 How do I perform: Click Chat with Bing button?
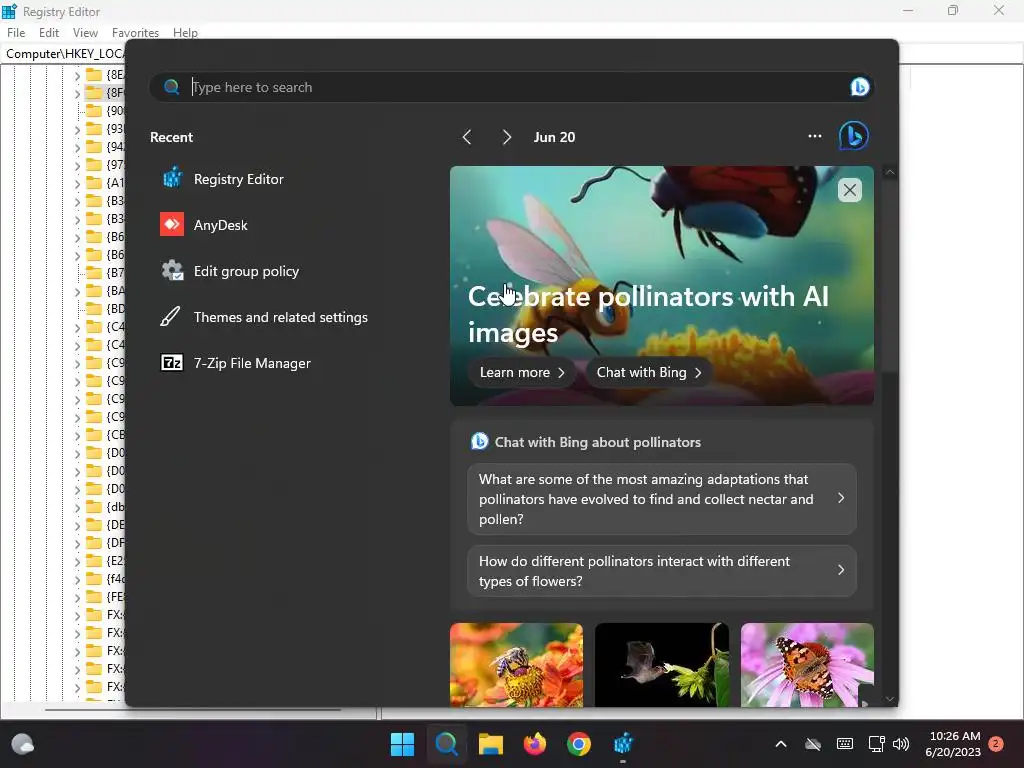(x=648, y=372)
